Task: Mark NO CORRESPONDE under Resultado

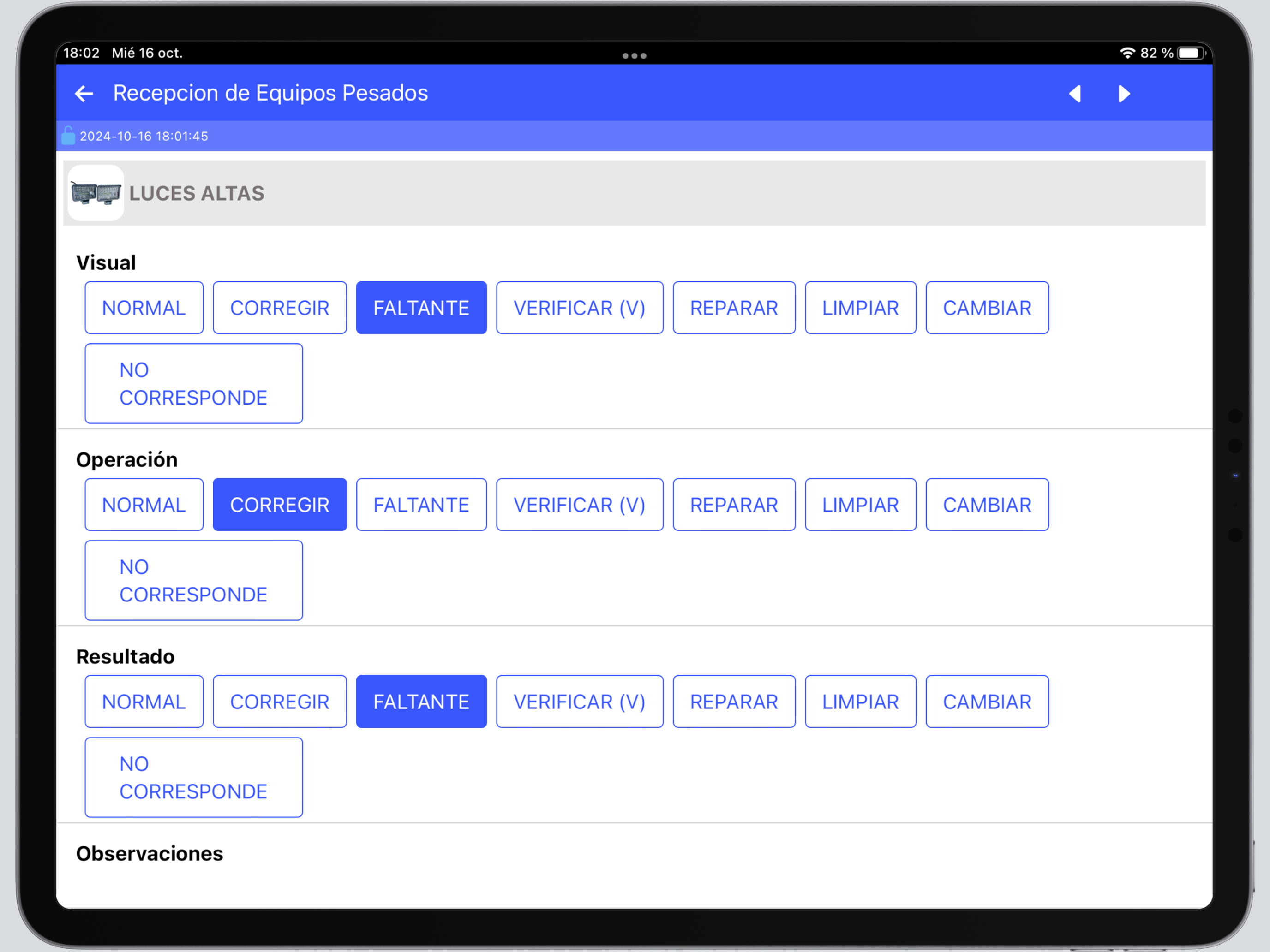Action: 194,777
